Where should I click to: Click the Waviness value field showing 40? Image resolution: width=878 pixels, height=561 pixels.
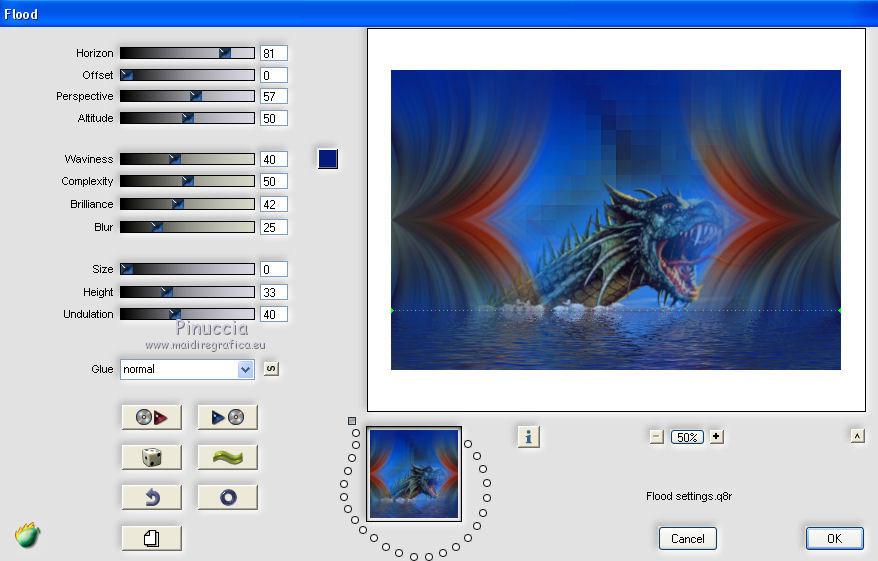click(x=274, y=160)
